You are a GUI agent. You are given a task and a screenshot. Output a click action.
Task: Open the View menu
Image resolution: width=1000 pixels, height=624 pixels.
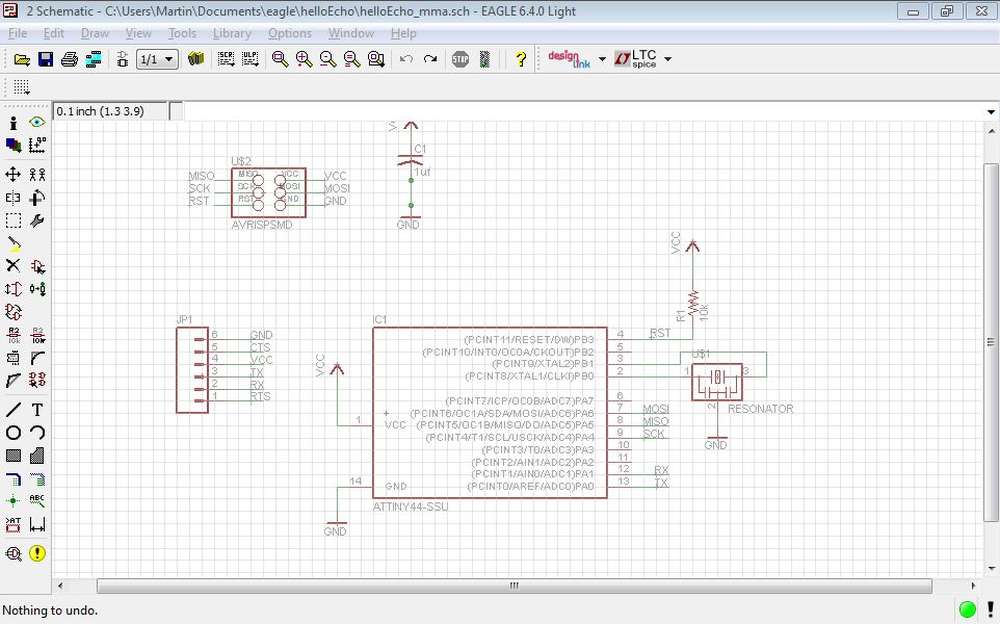tap(138, 33)
